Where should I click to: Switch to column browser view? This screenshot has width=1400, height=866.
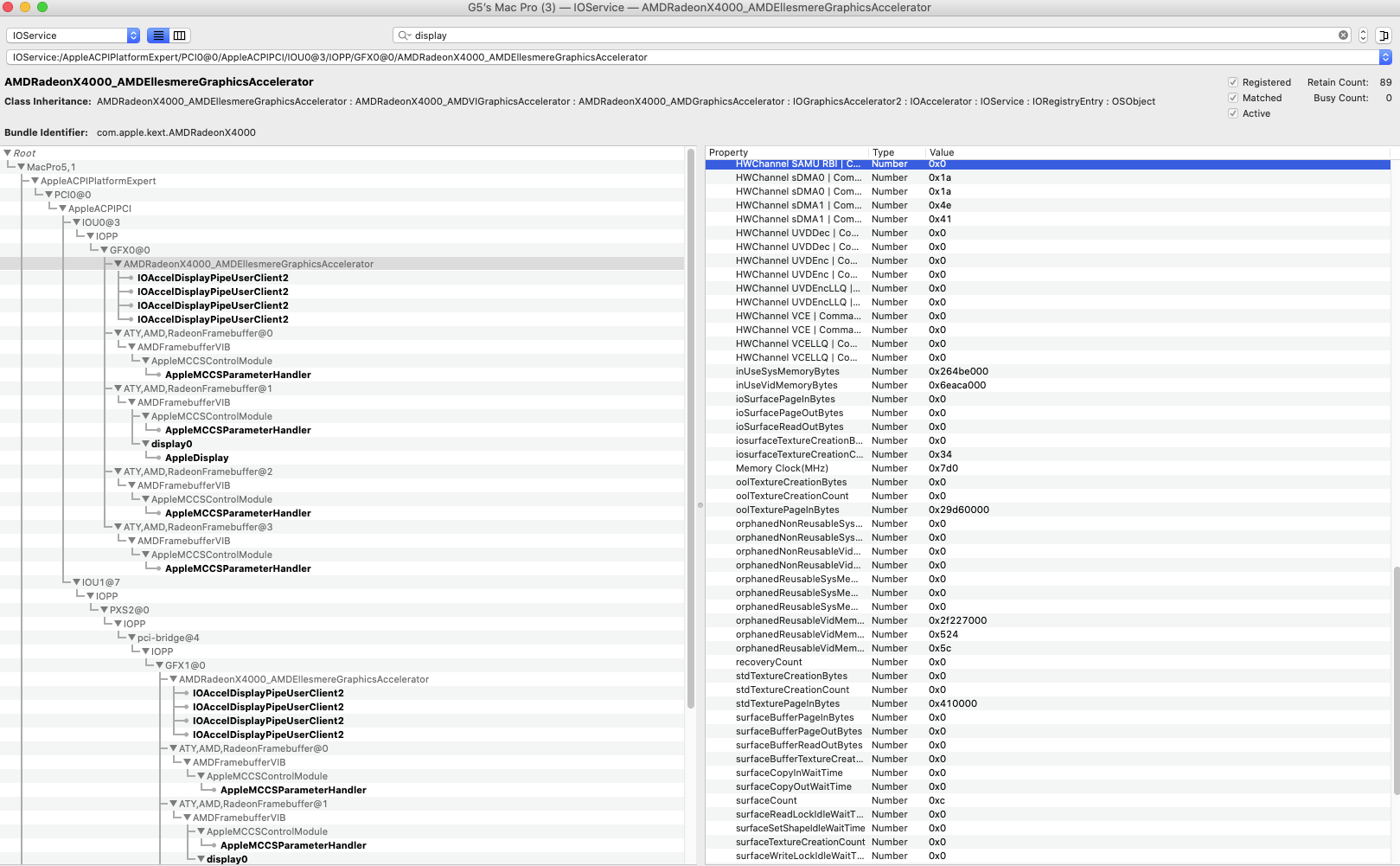pyautogui.click(x=179, y=35)
